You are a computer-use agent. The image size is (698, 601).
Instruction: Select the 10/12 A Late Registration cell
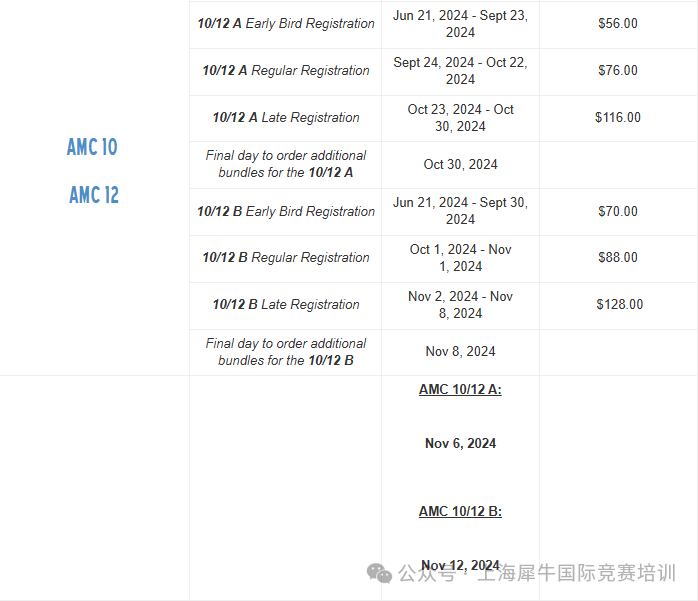coord(286,118)
